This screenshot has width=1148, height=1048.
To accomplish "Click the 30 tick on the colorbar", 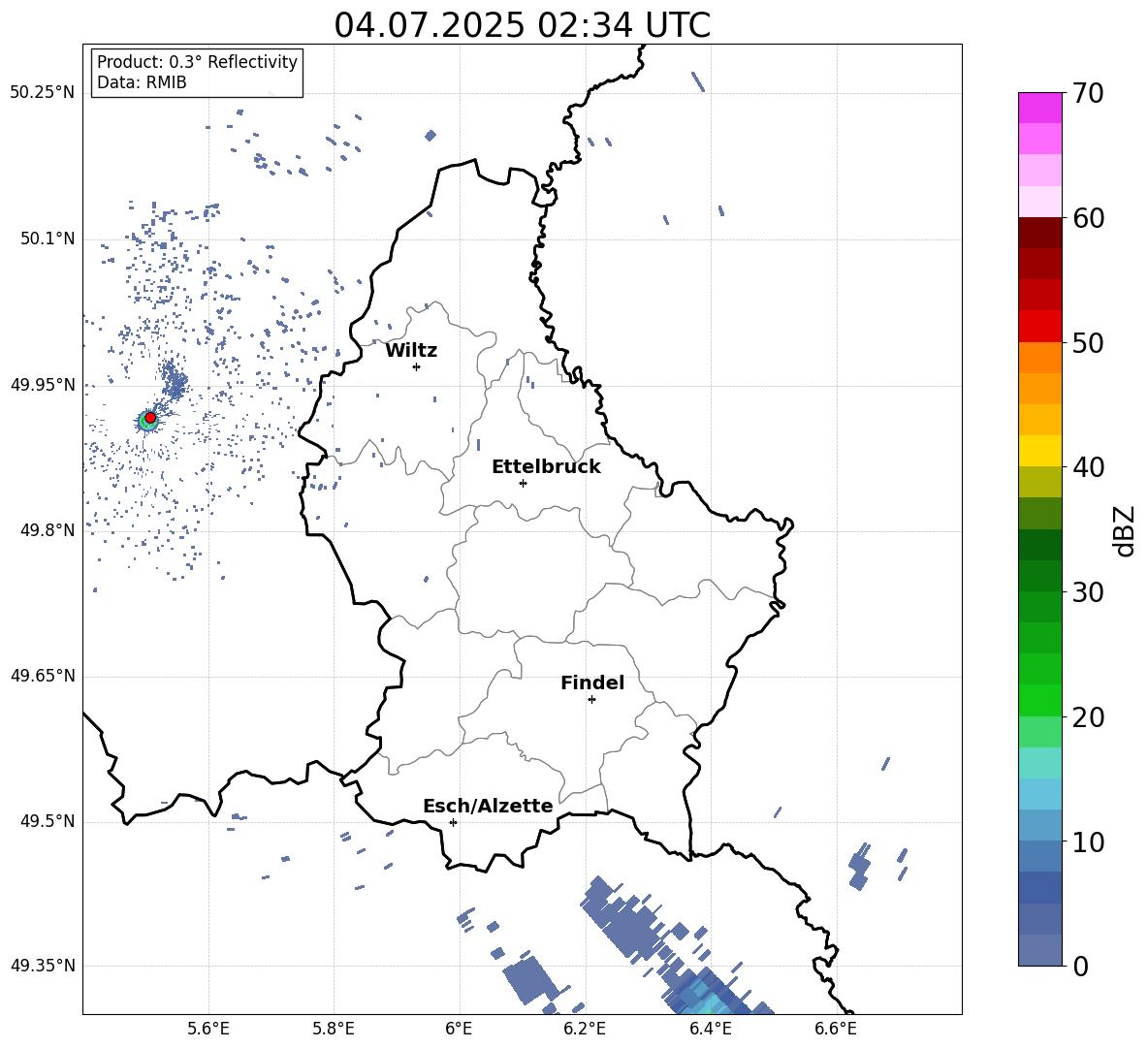I will (1087, 592).
